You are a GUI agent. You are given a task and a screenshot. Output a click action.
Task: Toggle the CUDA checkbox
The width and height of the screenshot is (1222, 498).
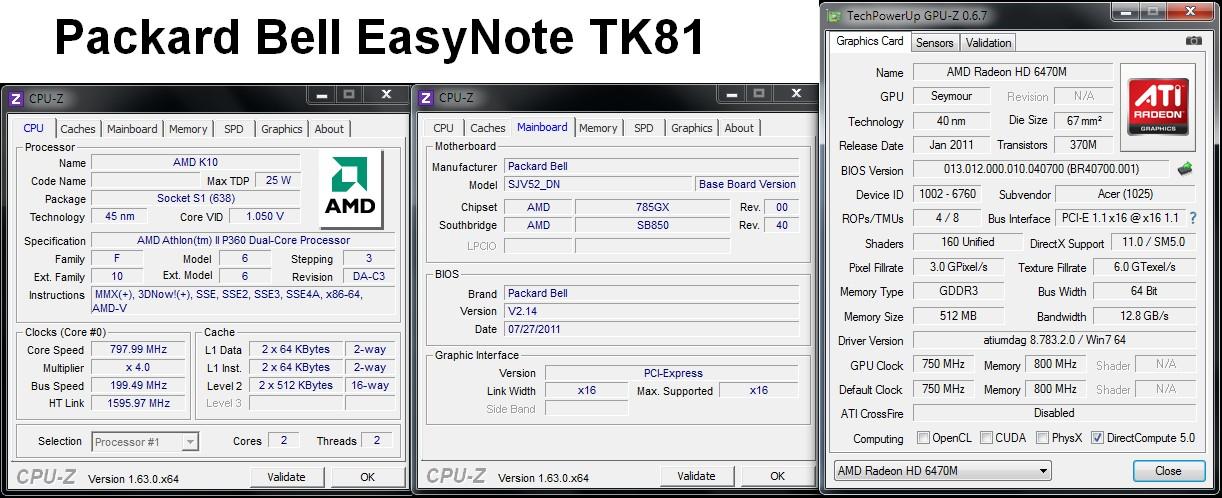986,438
